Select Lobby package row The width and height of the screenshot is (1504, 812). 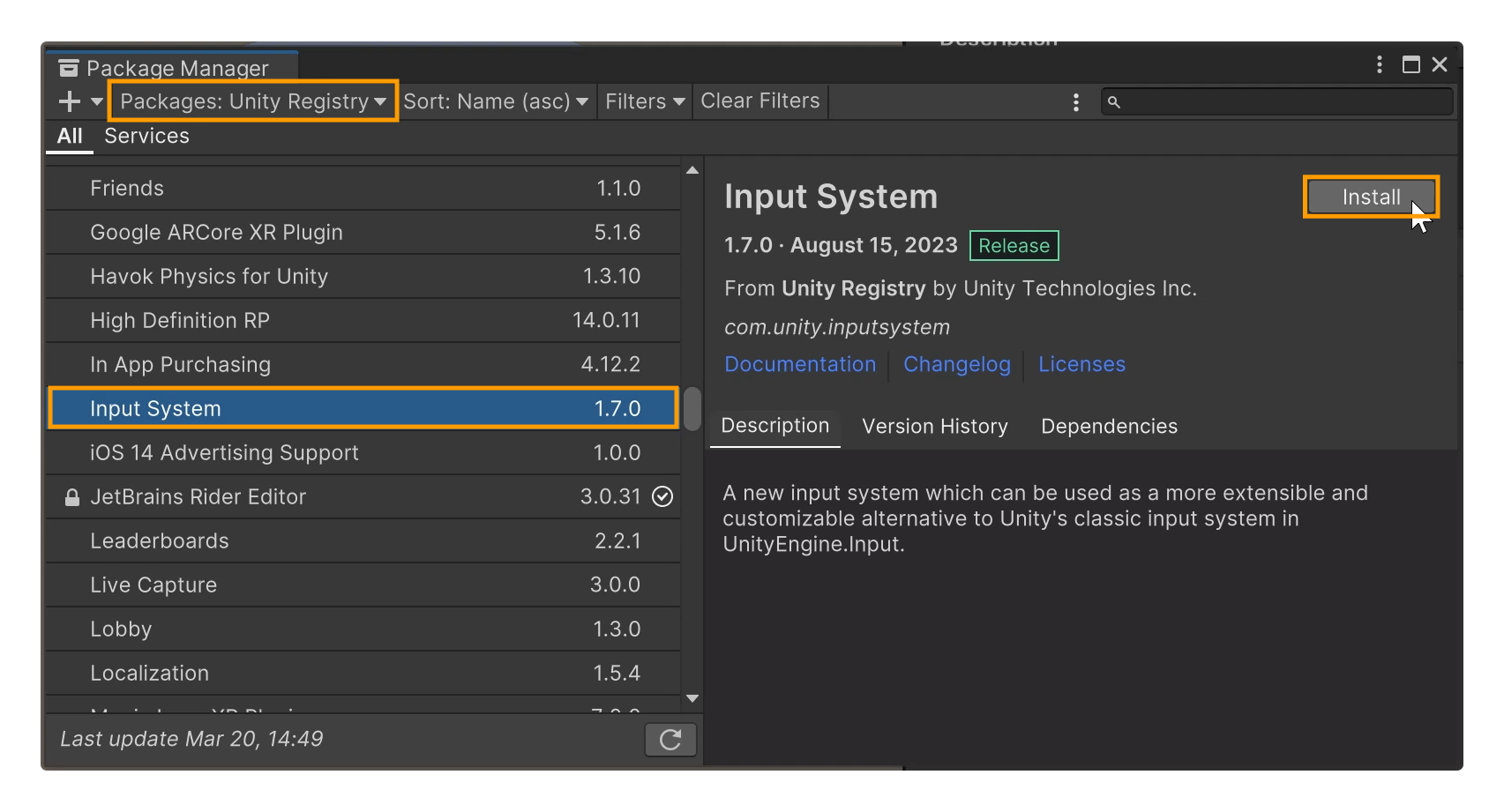point(363,629)
